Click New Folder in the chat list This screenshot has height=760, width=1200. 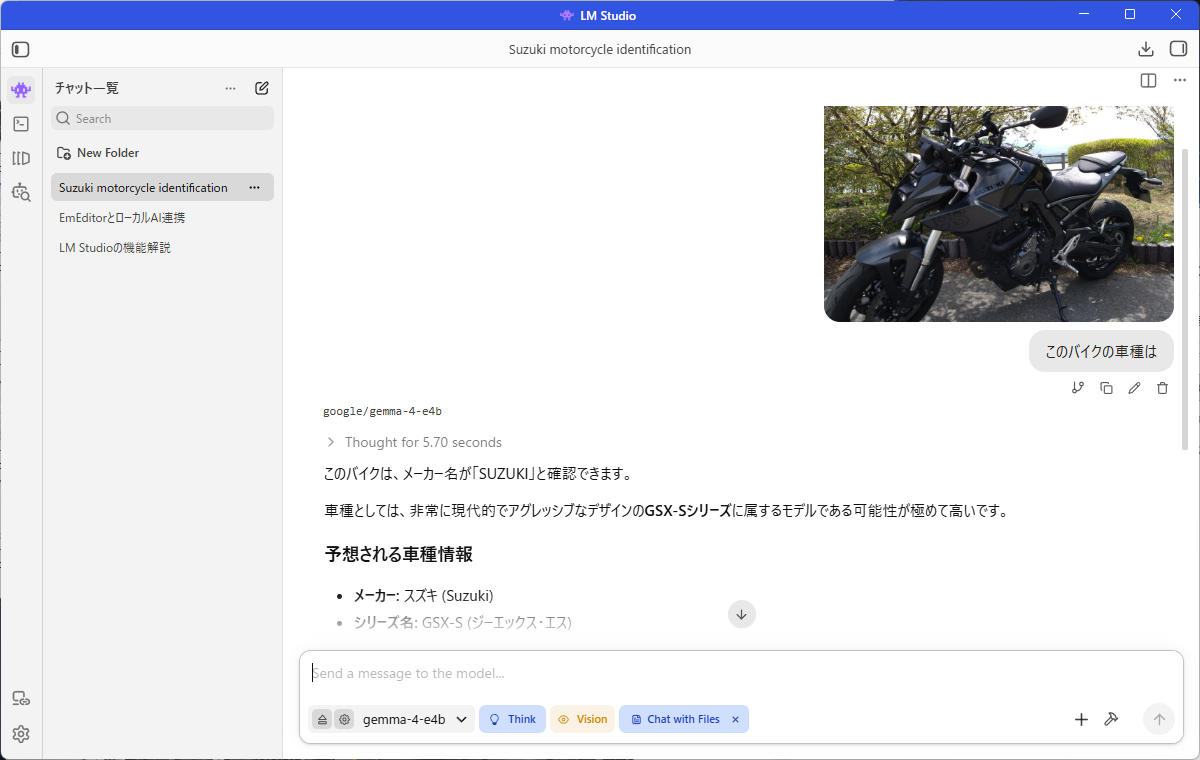(98, 153)
